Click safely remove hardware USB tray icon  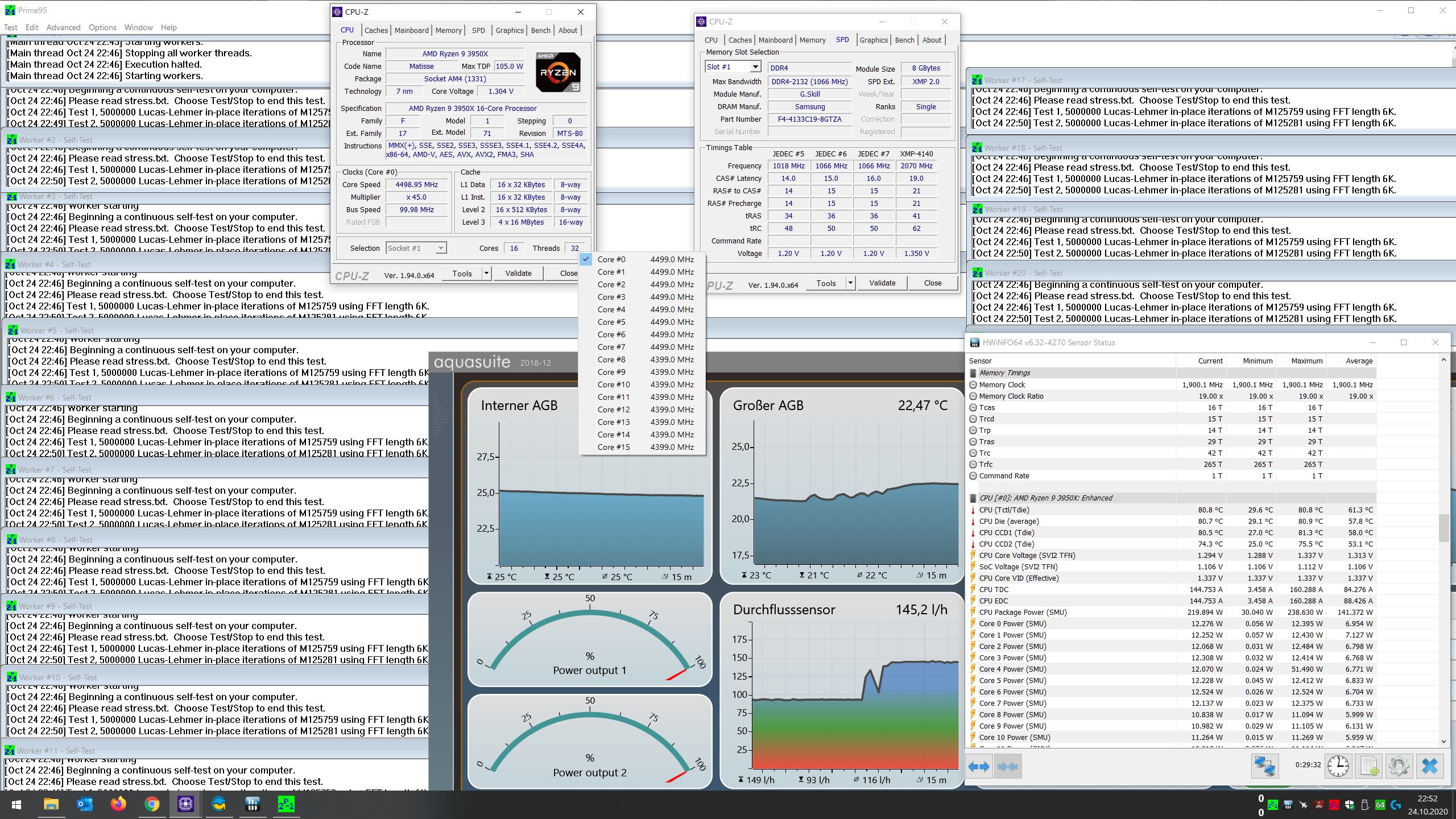(1365, 805)
